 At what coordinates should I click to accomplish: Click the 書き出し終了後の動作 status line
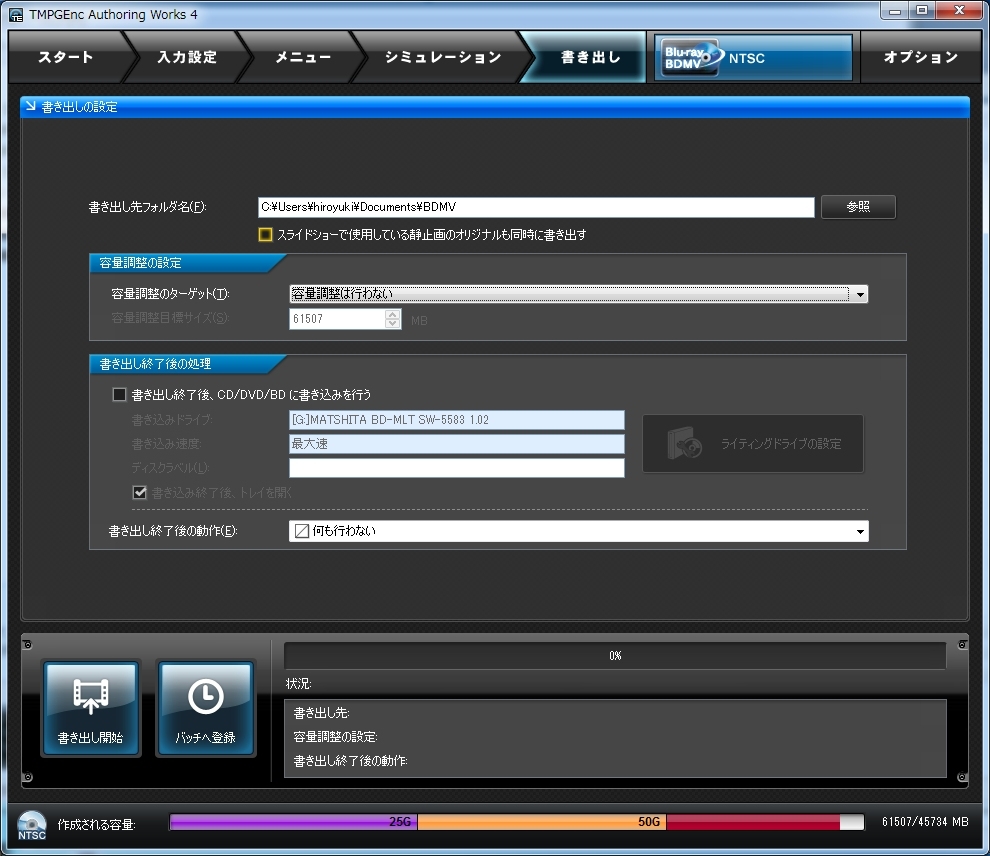pyautogui.click(x=350, y=761)
